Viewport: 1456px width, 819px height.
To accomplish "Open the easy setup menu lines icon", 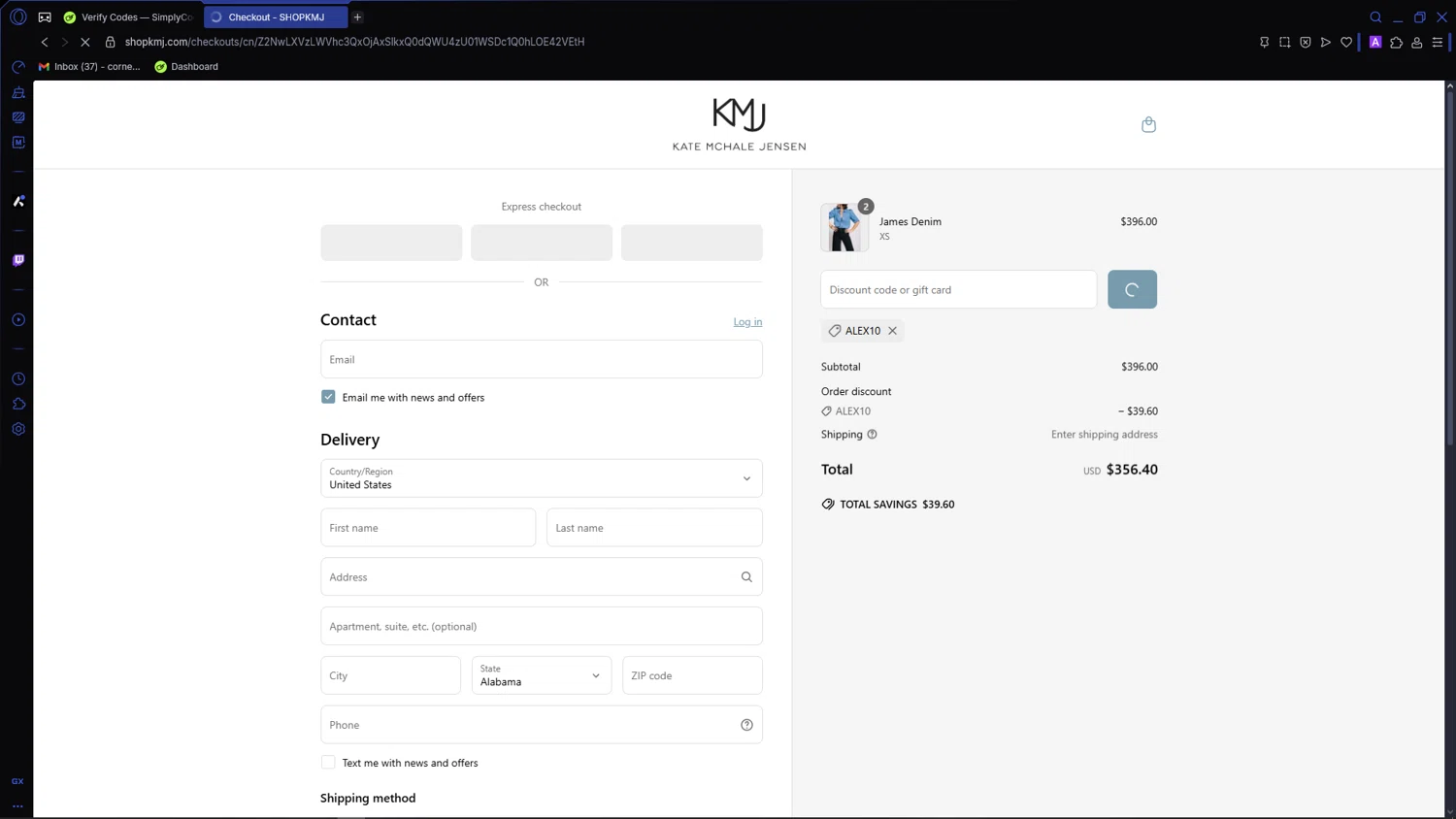I will coord(1438,43).
